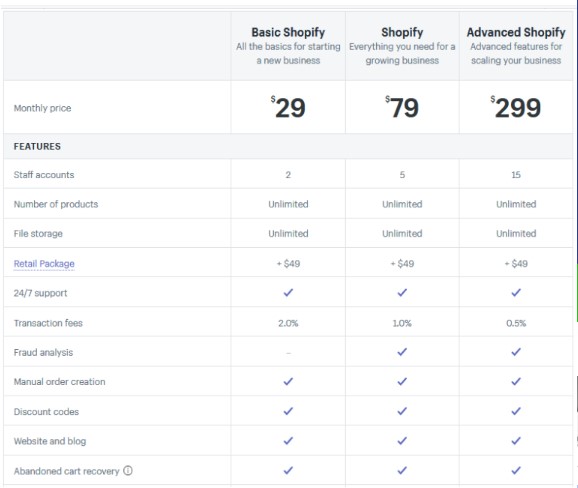The image size is (578, 488).
Task: Click Unlimited products under Advanced Shopify
Action: tap(516, 204)
